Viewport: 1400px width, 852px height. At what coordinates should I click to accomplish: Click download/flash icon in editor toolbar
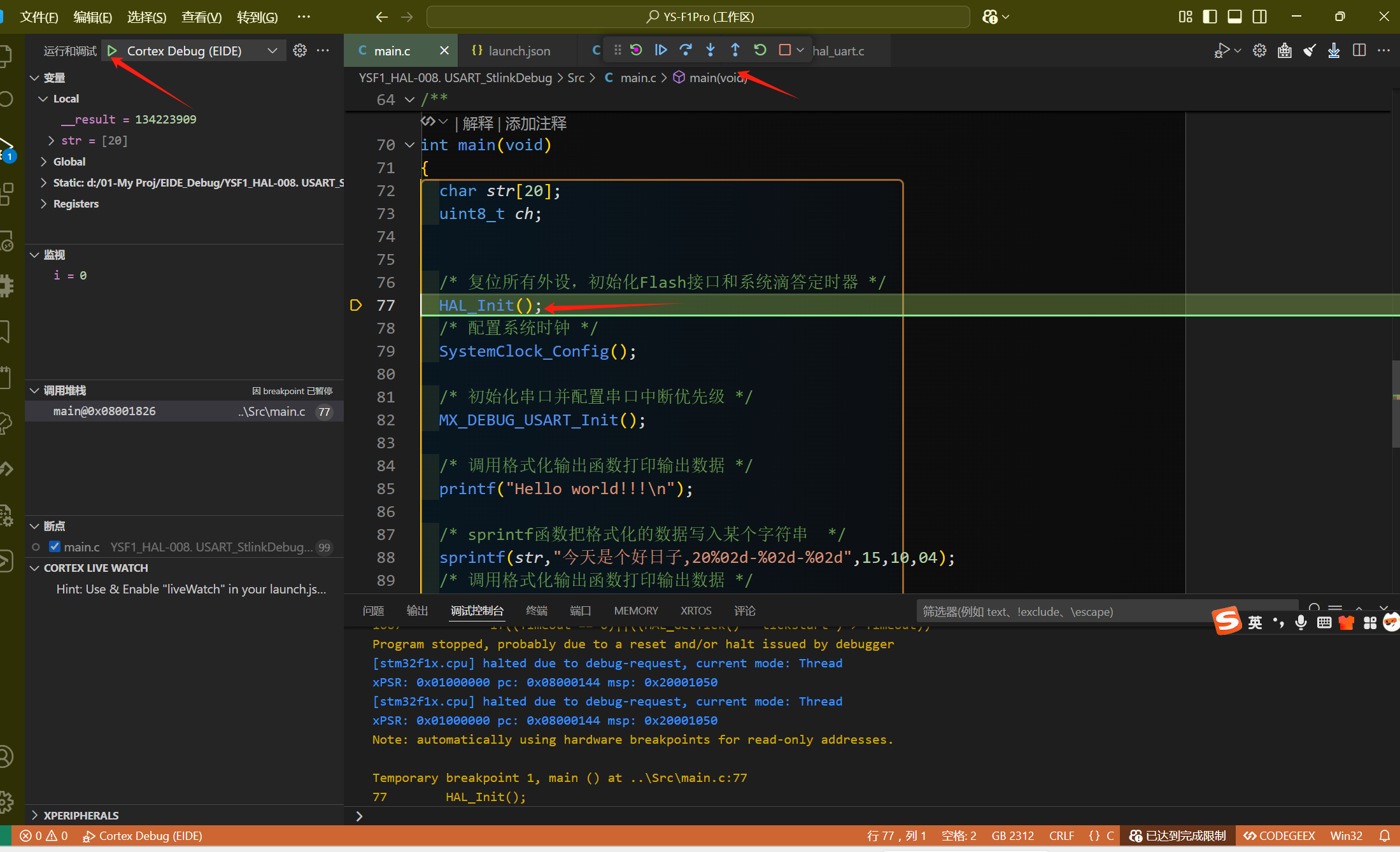click(1334, 50)
